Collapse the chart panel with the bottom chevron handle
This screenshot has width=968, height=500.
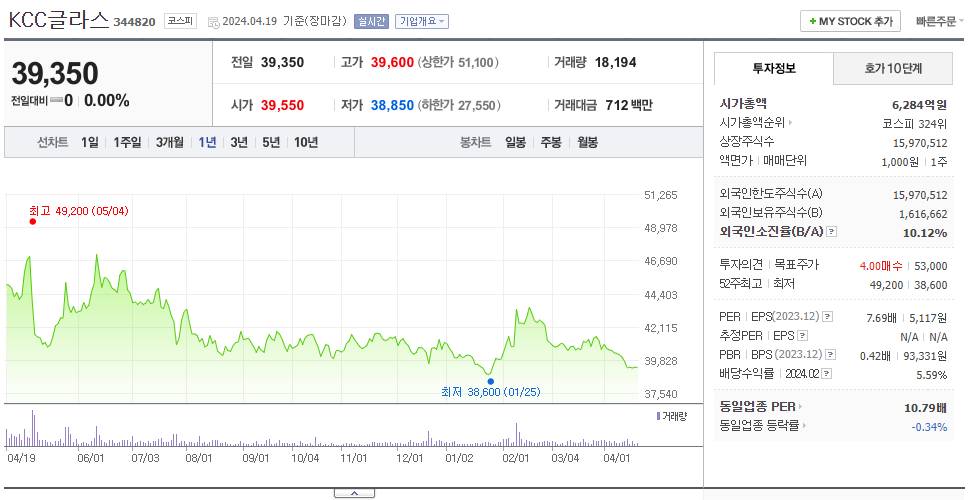tap(354, 493)
